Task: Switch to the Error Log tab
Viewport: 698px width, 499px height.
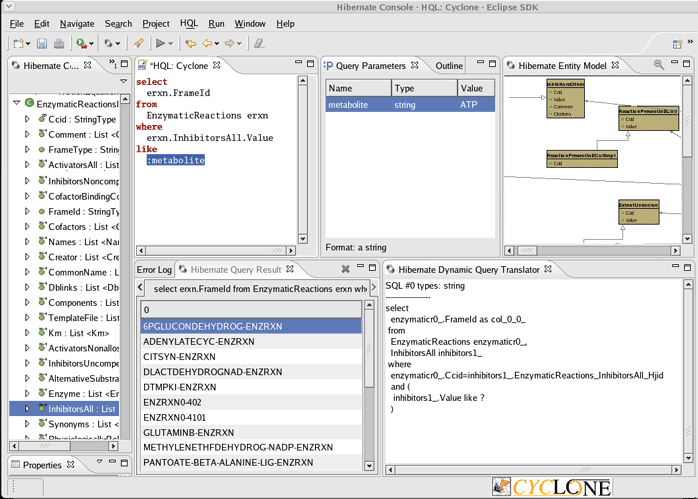Action: 154,269
